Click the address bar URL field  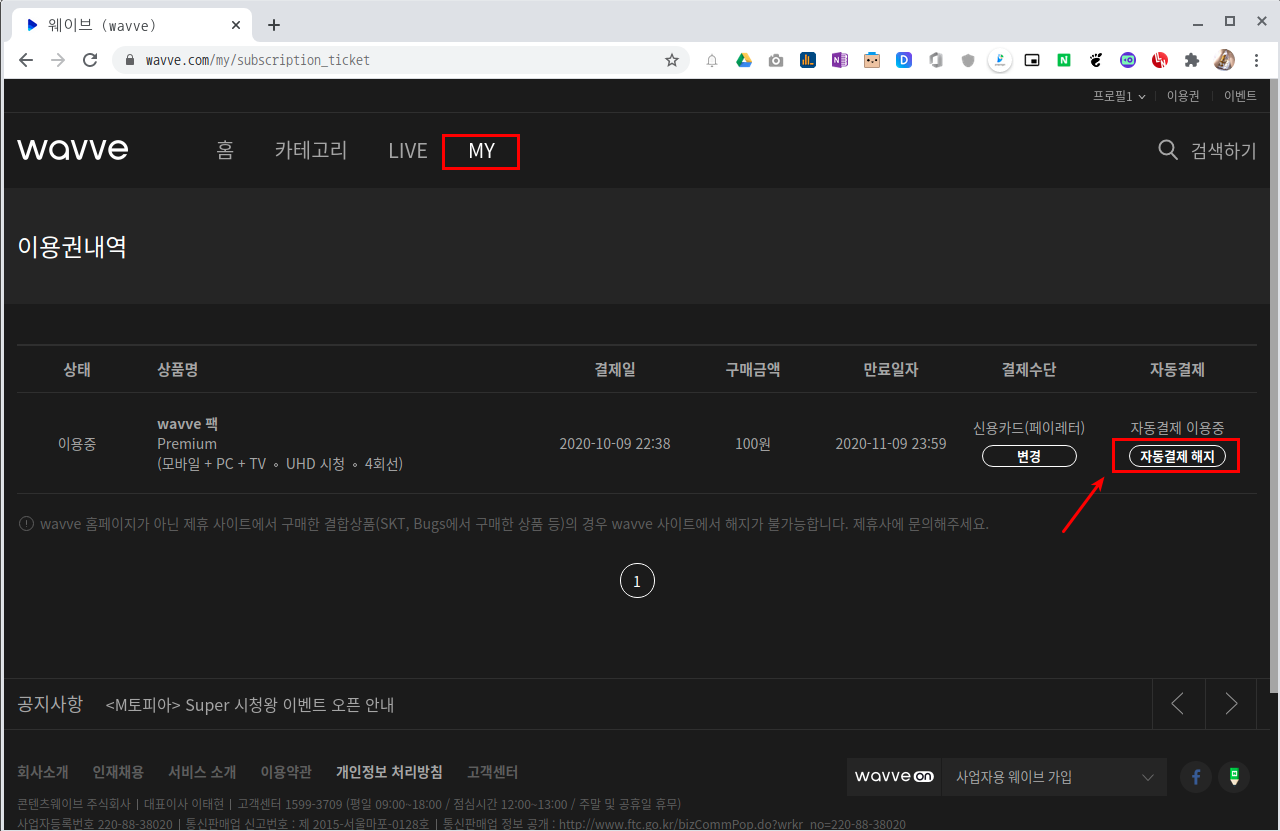tap(400, 60)
